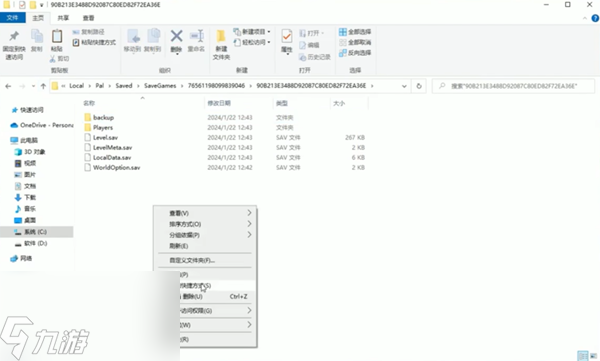Select the LevelMeta.sav file
The image size is (600, 361).
[x=112, y=147]
